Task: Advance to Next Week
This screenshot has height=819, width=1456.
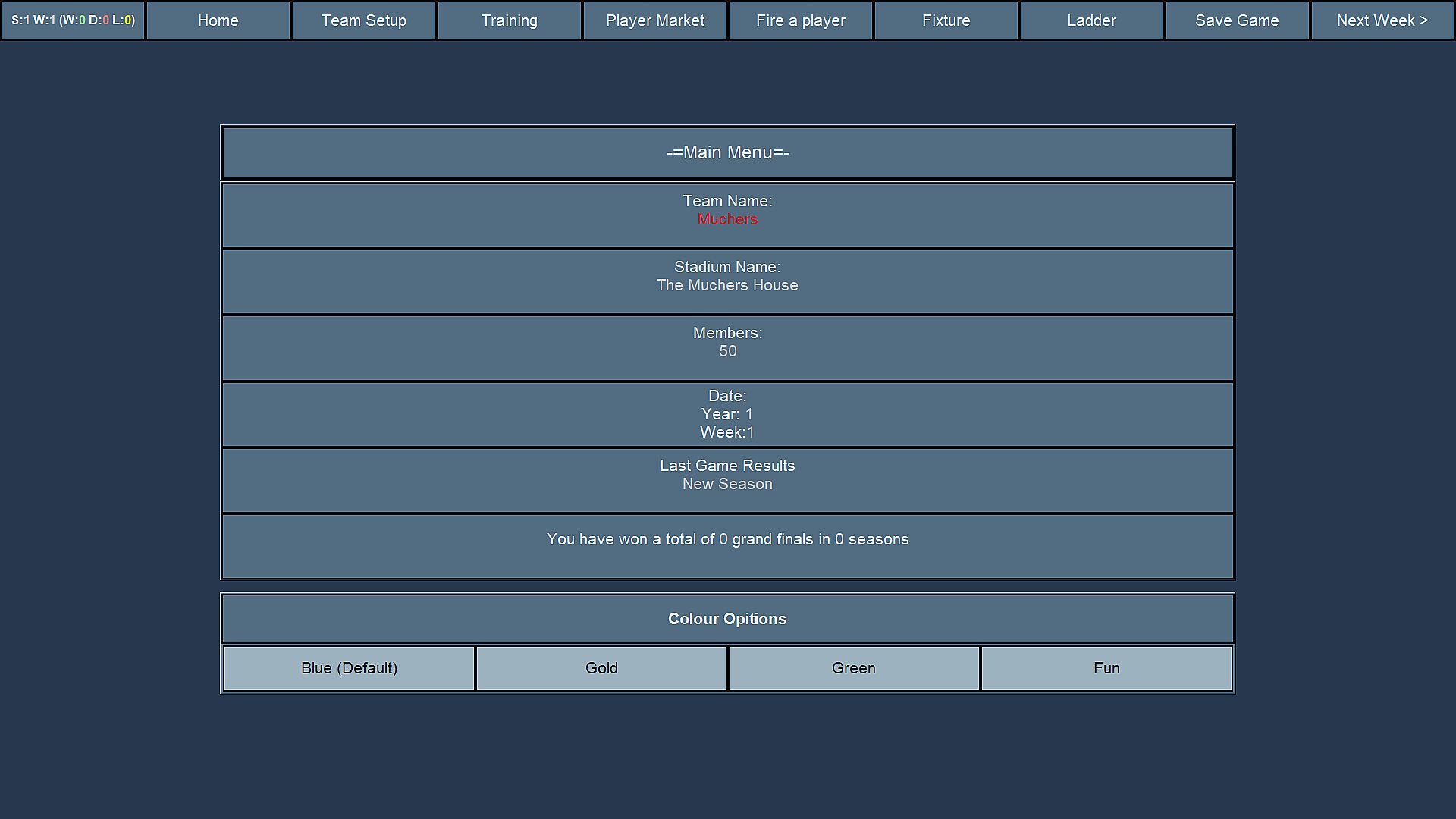Action: pos(1382,20)
